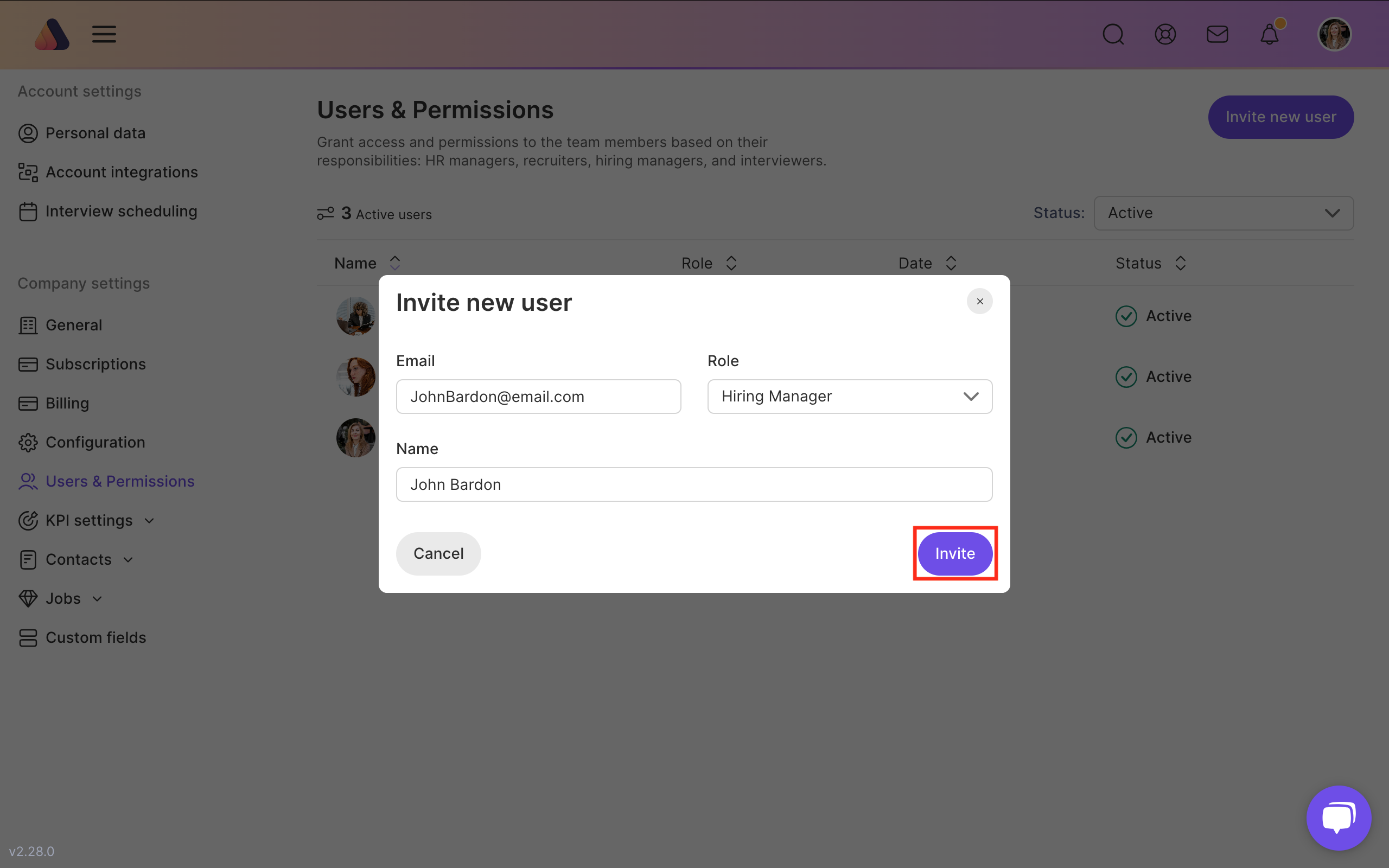Click the General building icon
Screen dimensions: 1389x868
pos(28,325)
